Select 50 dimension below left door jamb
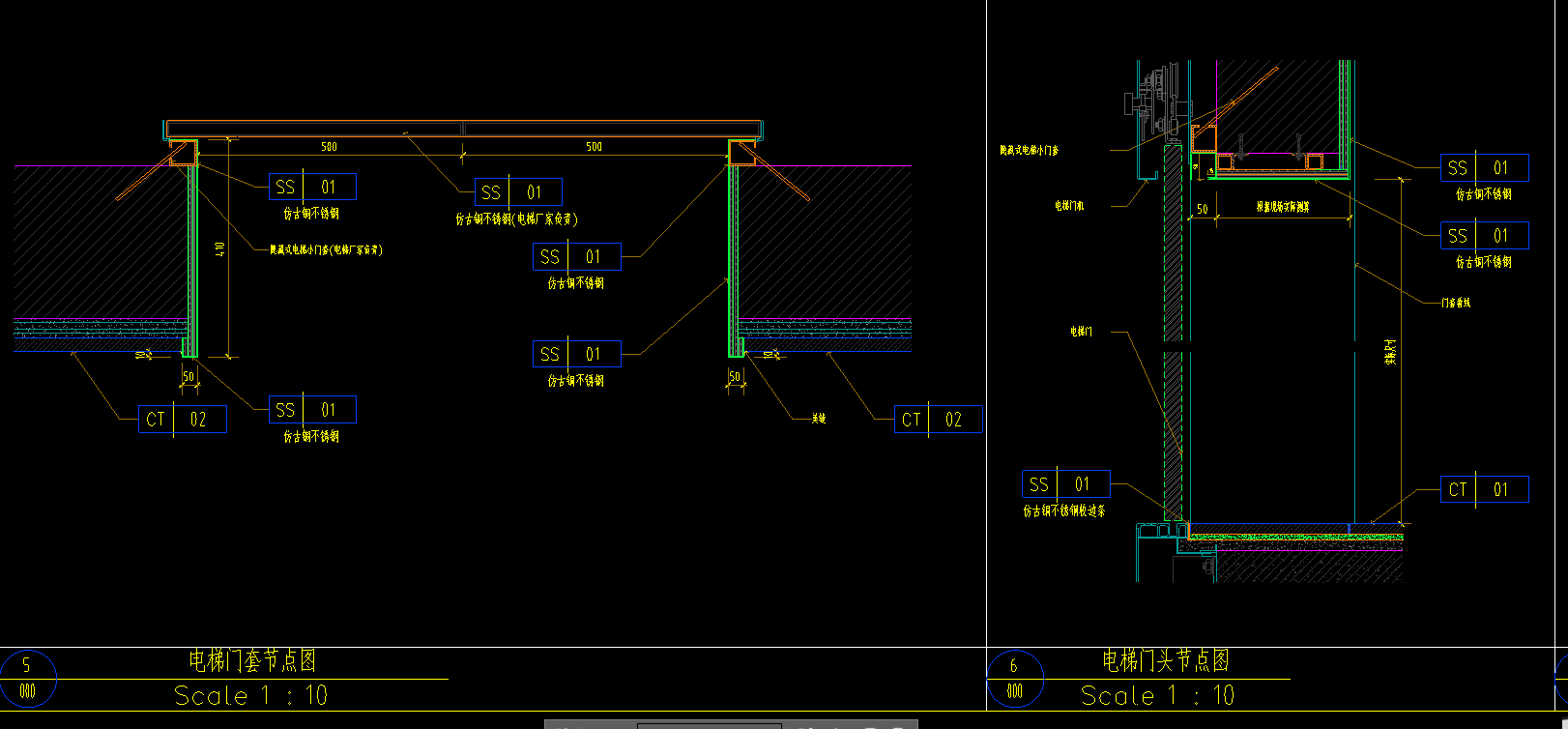This screenshot has width=1568, height=729. [x=189, y=376]
